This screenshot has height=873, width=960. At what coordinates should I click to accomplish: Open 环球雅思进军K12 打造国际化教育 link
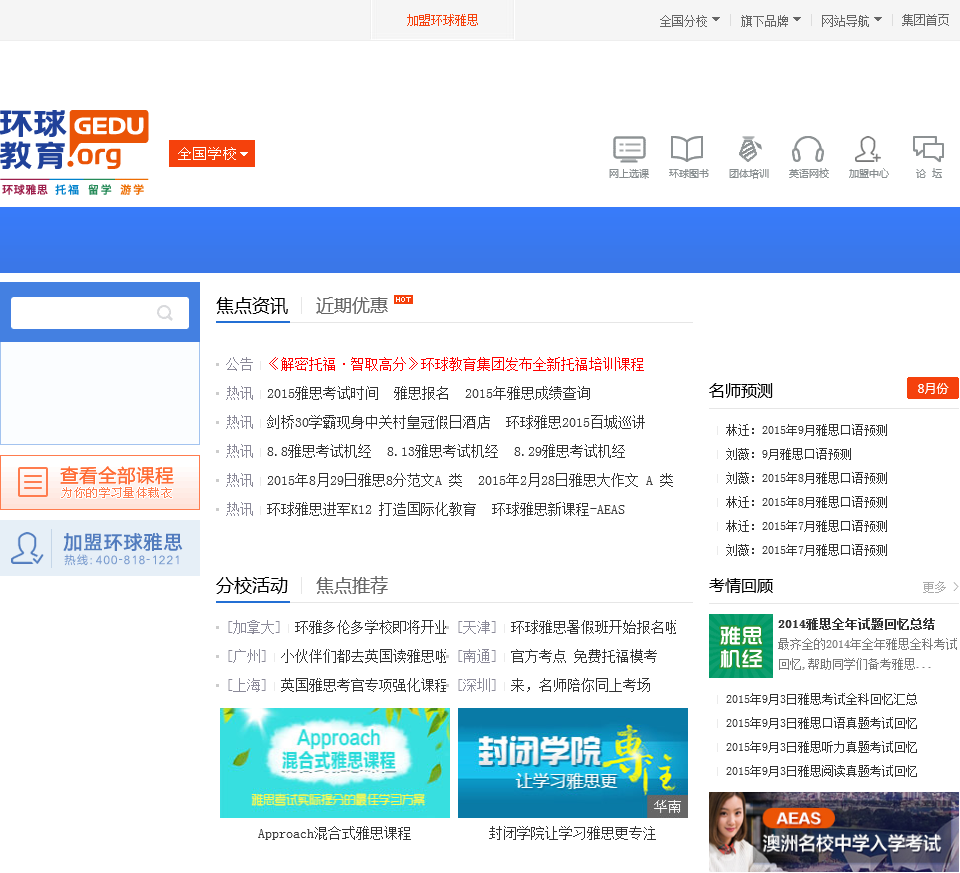[372, 509]
